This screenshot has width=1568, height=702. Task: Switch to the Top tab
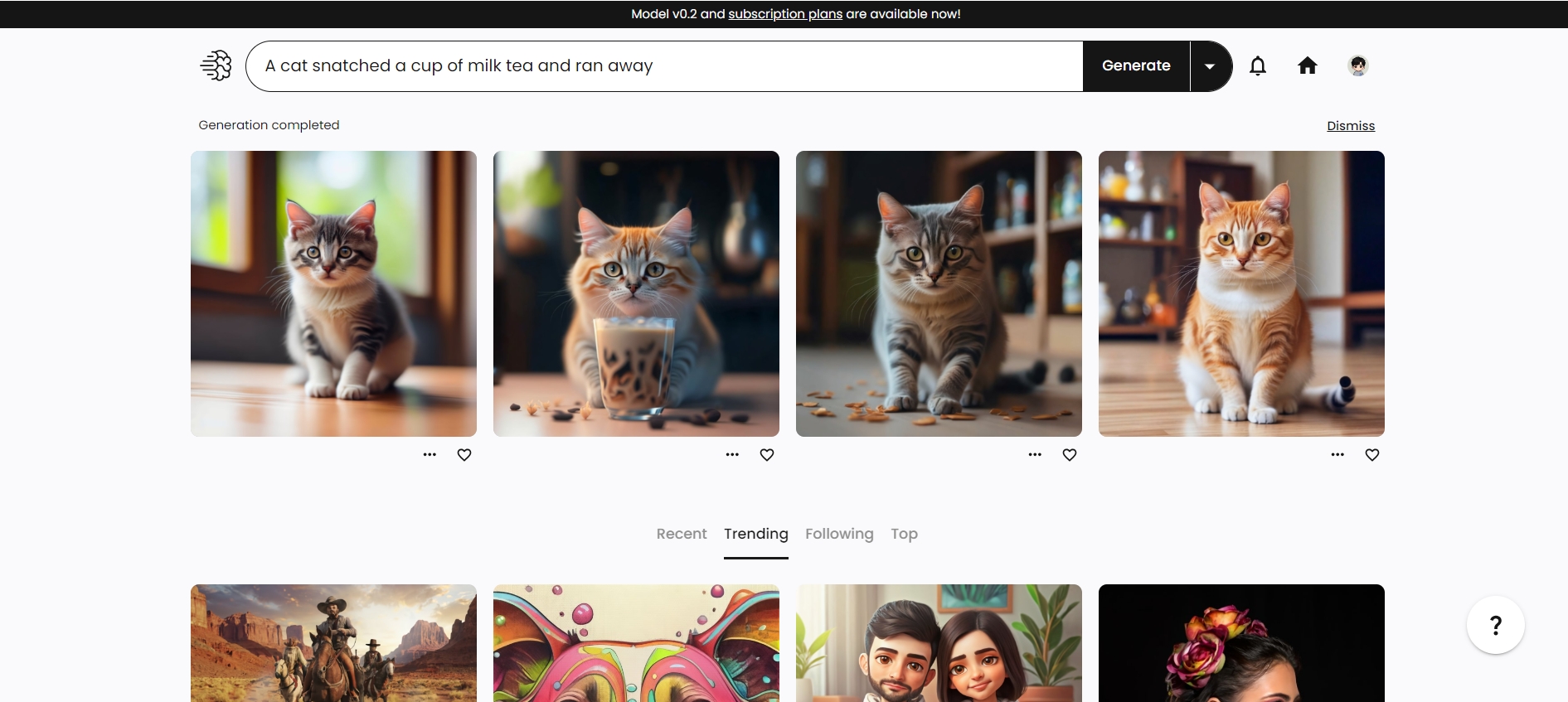tap(904, 534)
